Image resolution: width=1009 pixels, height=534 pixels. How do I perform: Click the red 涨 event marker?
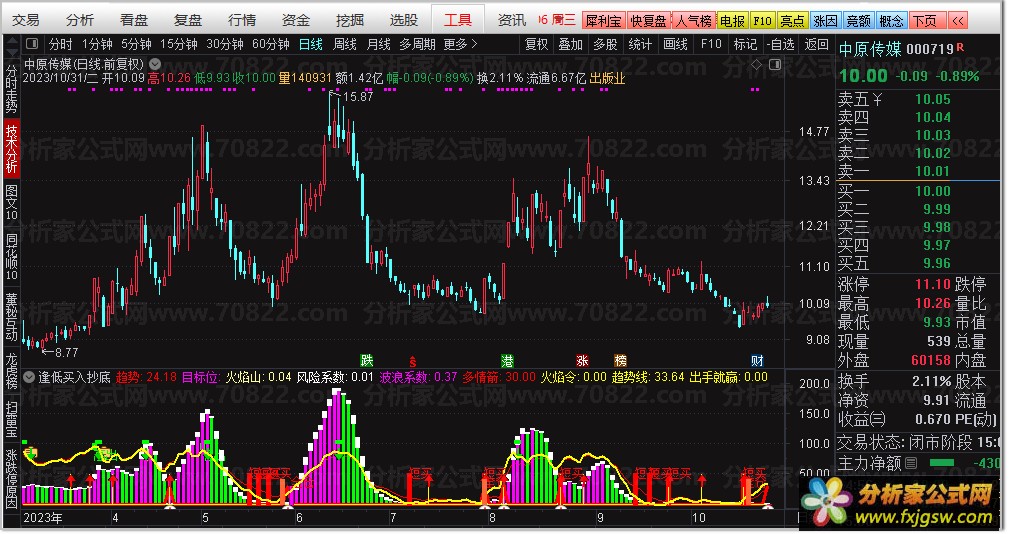point(582,360)
